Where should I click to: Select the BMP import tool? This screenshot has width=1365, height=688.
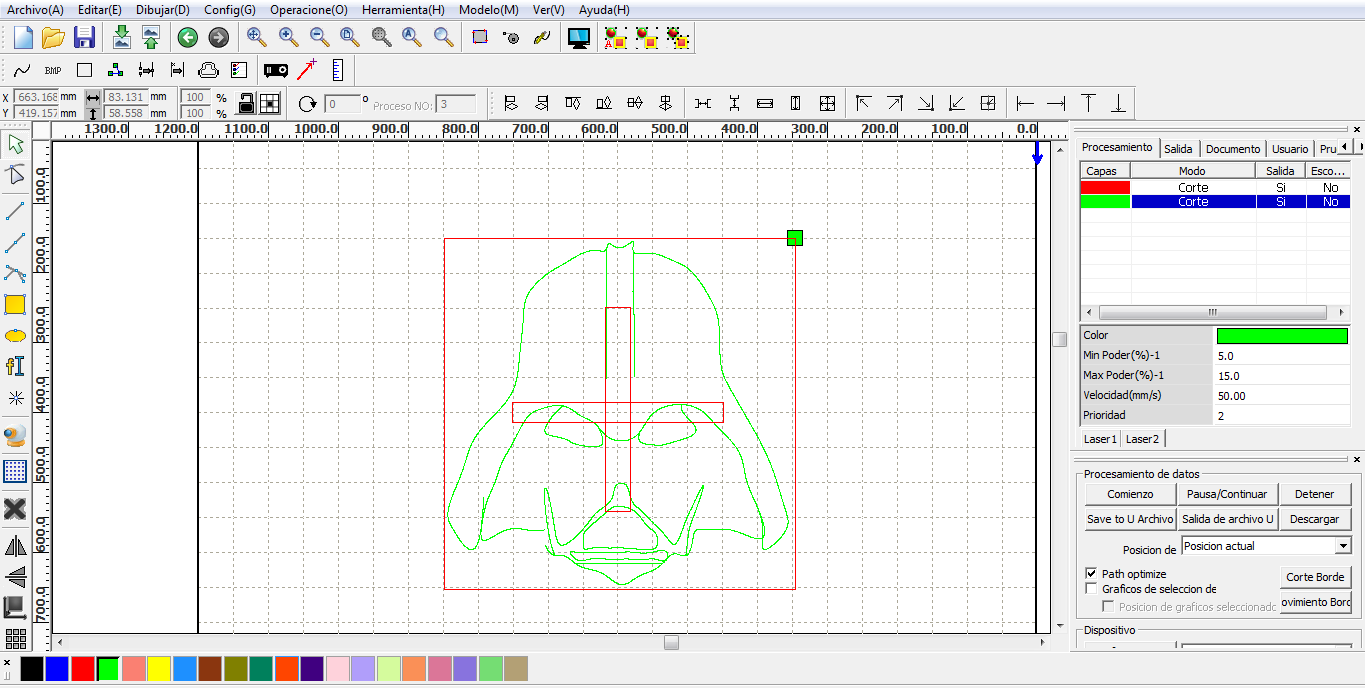pyautogui.click(x=53, y=71)
